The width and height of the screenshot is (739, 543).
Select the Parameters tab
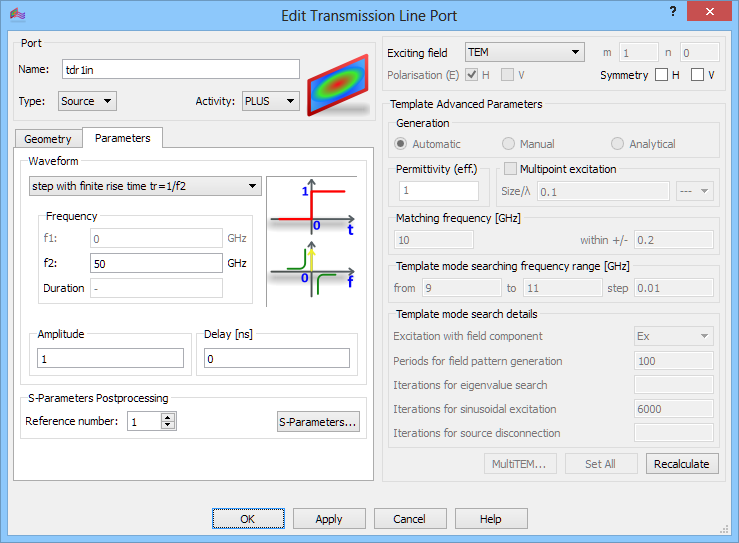[x=122, y=138]
